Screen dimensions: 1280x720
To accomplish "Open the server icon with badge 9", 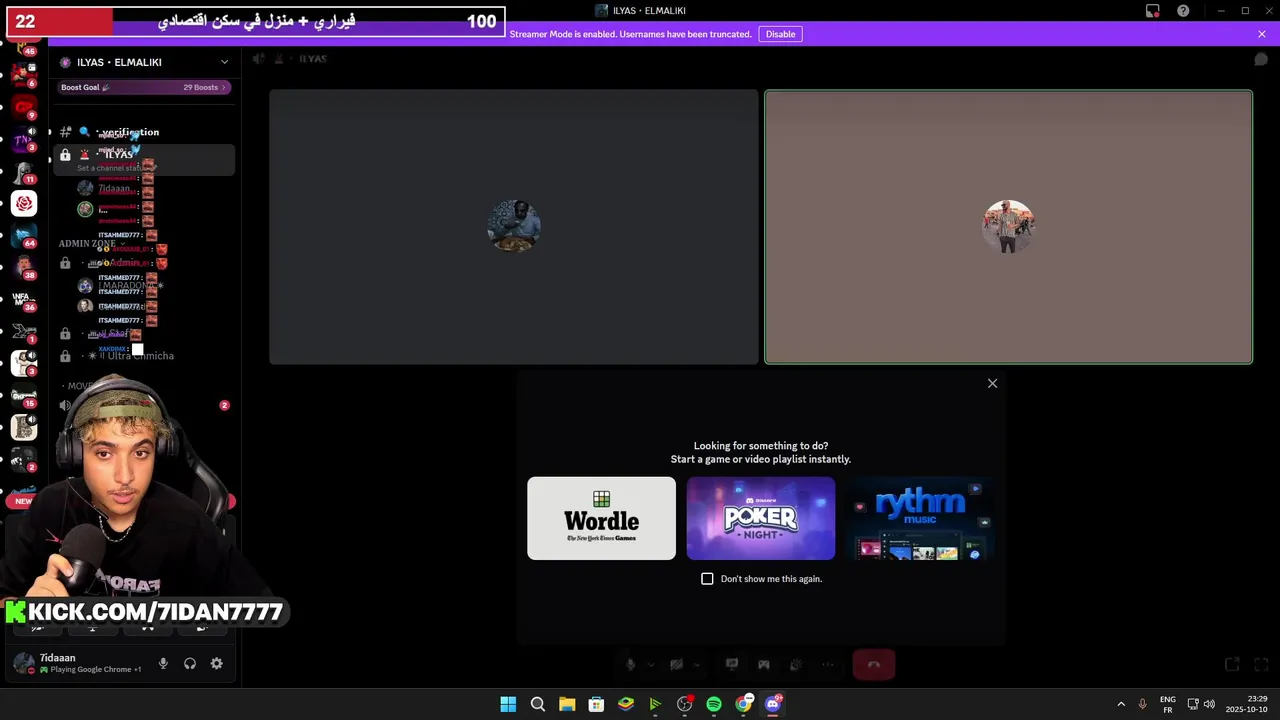I will 24,107.
